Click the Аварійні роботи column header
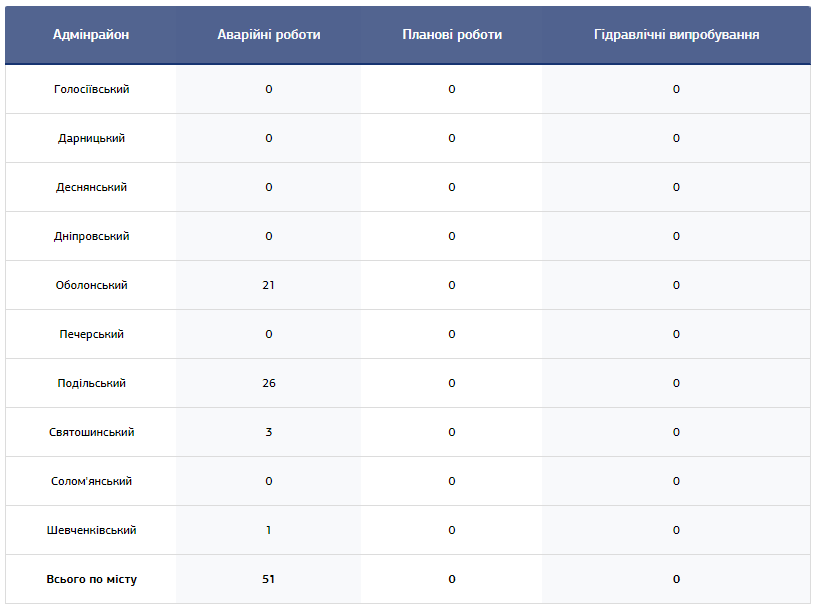818x612 pixels. click(x=268, y=35)
